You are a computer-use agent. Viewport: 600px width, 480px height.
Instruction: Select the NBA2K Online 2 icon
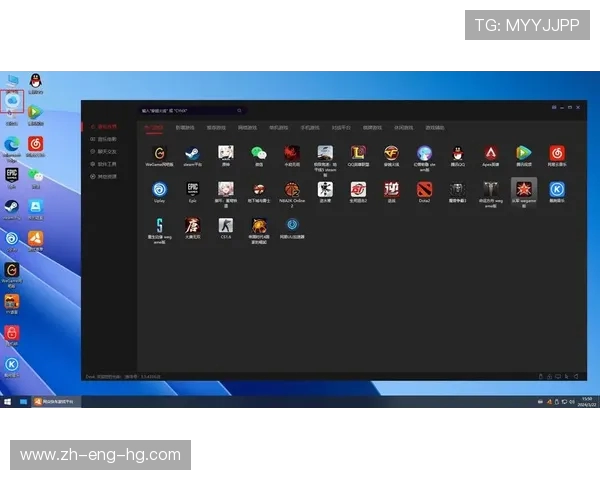tap(292, 189)
